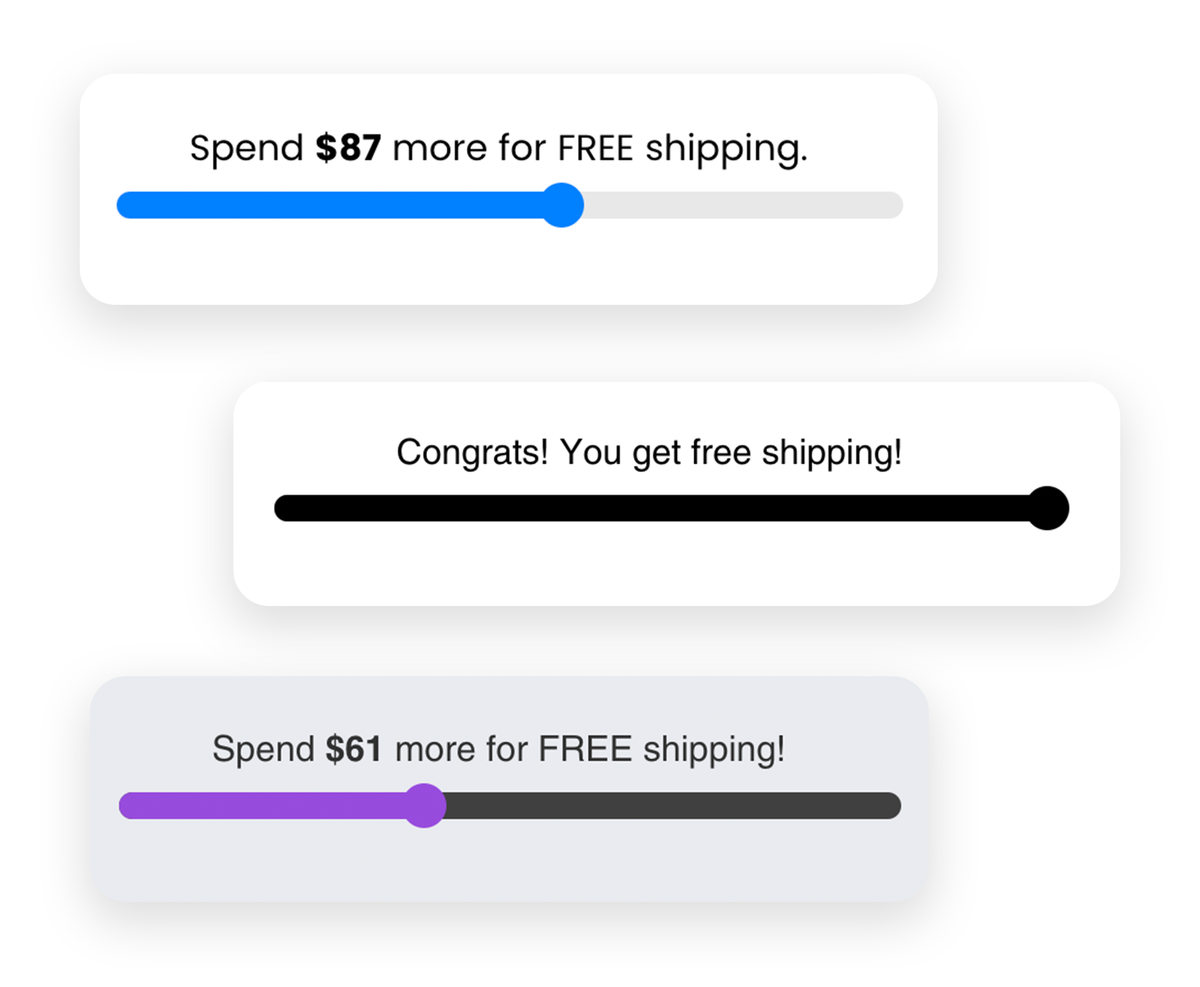
Task: Click the "Congrats! You get free shipping!" message
Action: click(649, 453)
